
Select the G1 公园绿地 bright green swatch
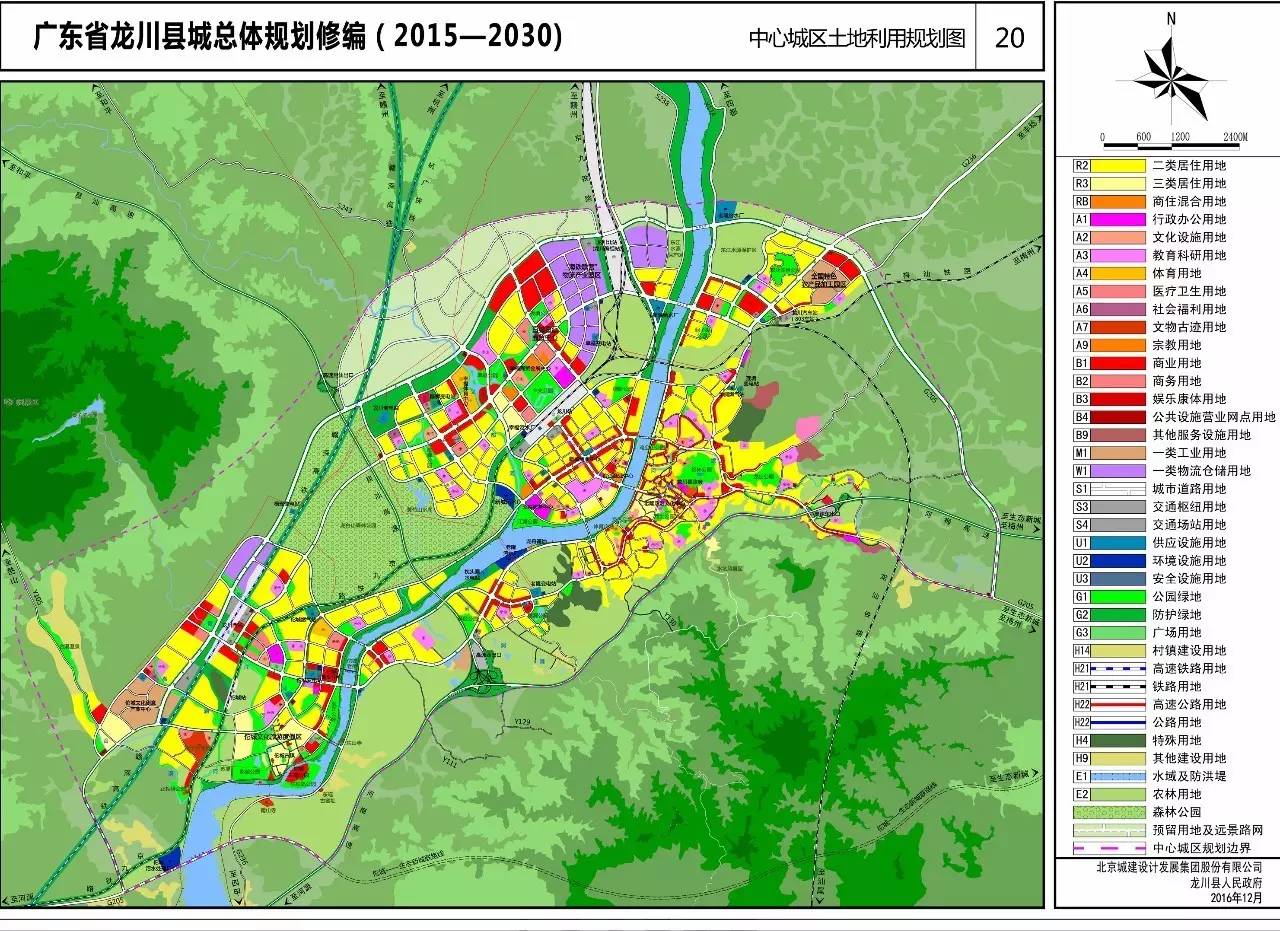pyautogui.click(x=1118, y=598)
